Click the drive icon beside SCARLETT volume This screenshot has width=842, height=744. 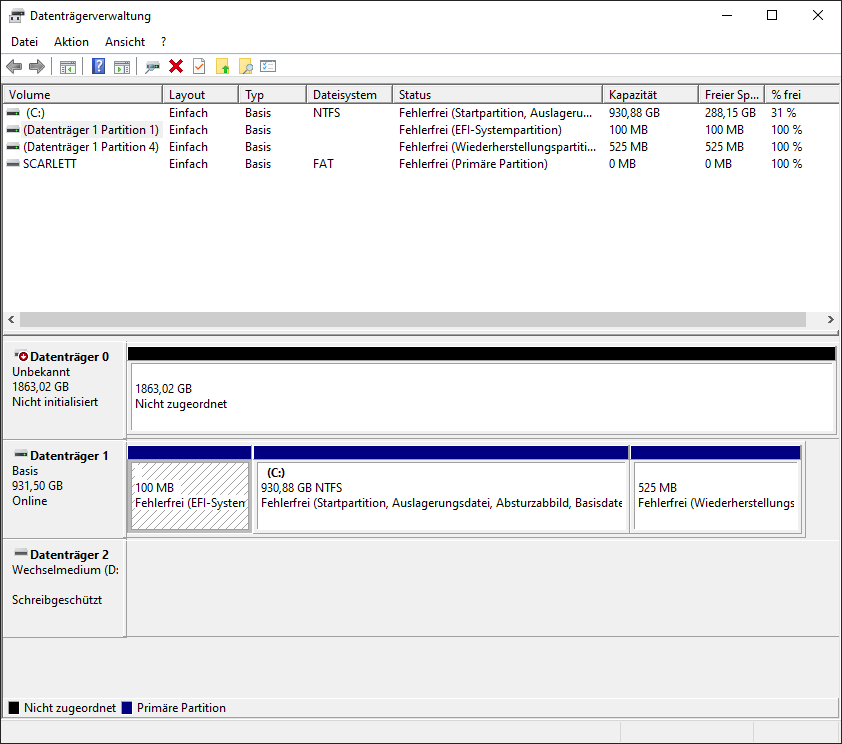point(13,164)
